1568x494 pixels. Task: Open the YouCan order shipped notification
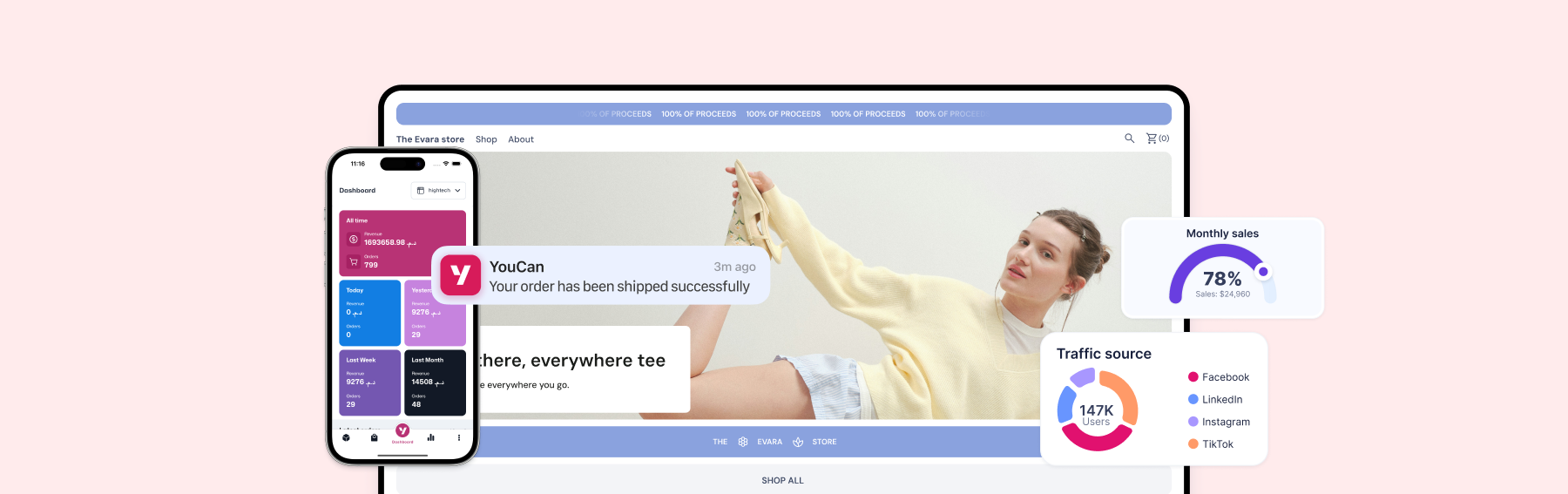coord(601,275)
